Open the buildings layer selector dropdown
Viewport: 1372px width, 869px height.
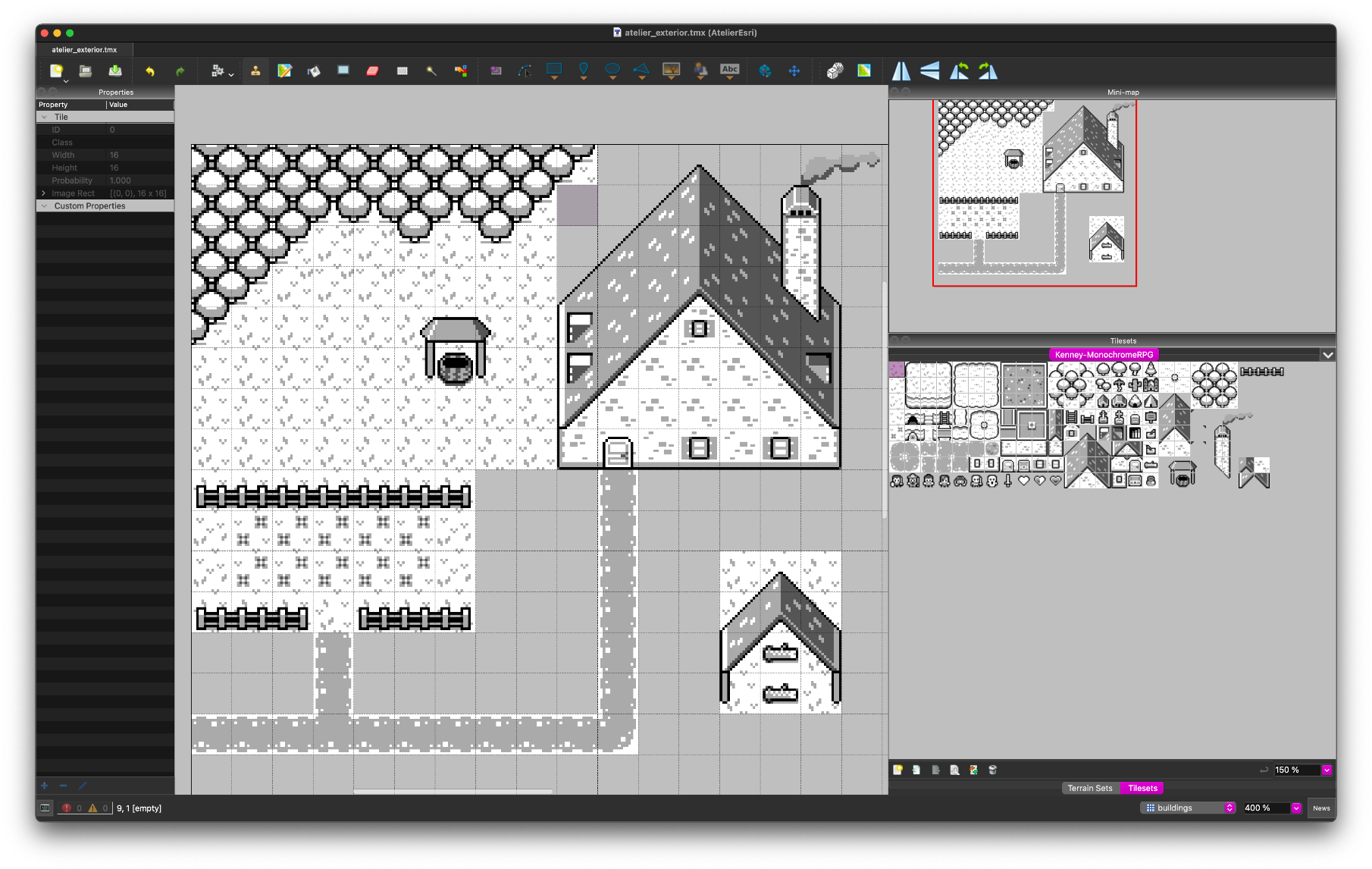(1188, 808)
